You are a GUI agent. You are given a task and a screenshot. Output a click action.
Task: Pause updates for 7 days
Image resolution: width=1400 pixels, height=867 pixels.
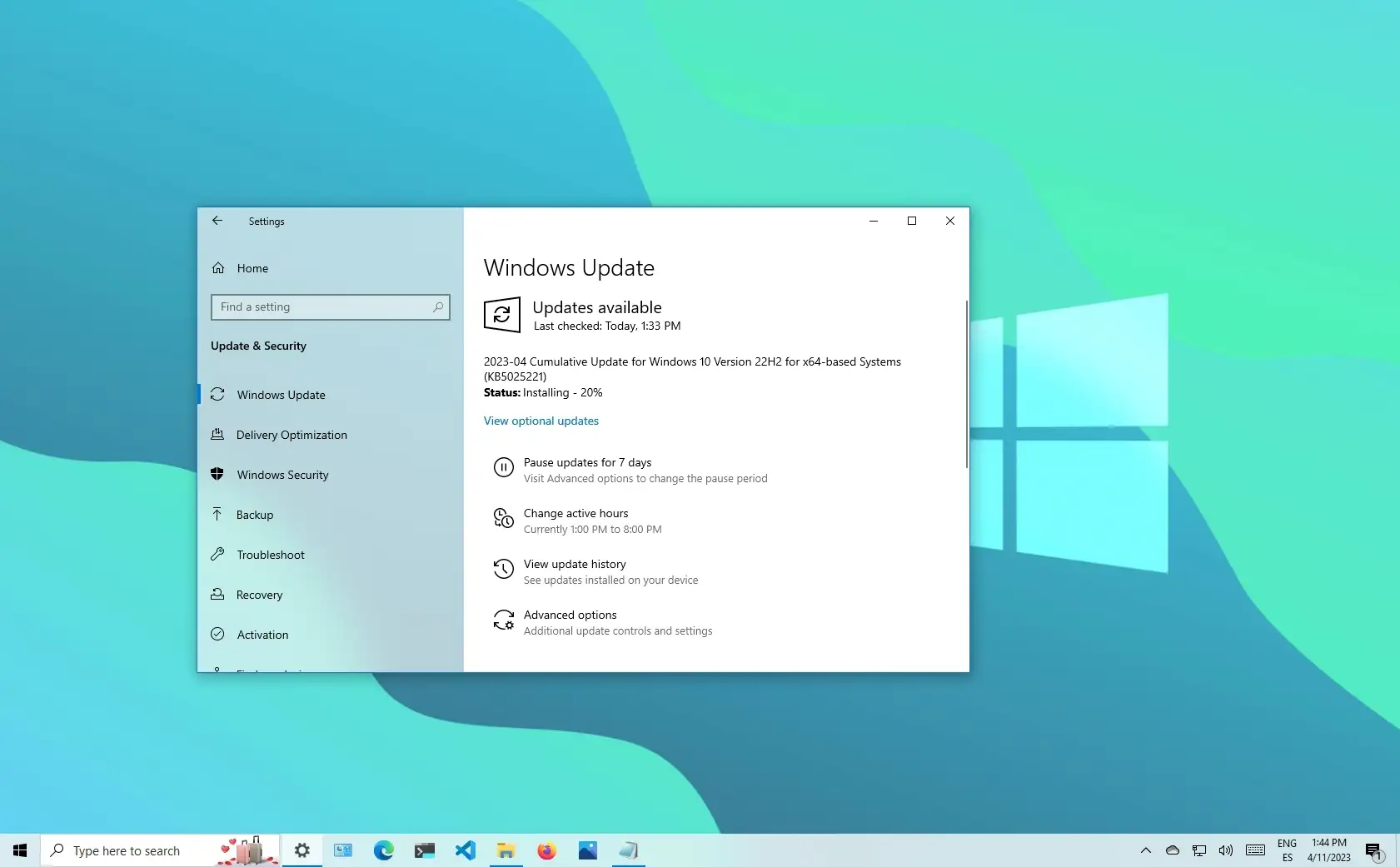pyautogui.click(x=587, y=463)
